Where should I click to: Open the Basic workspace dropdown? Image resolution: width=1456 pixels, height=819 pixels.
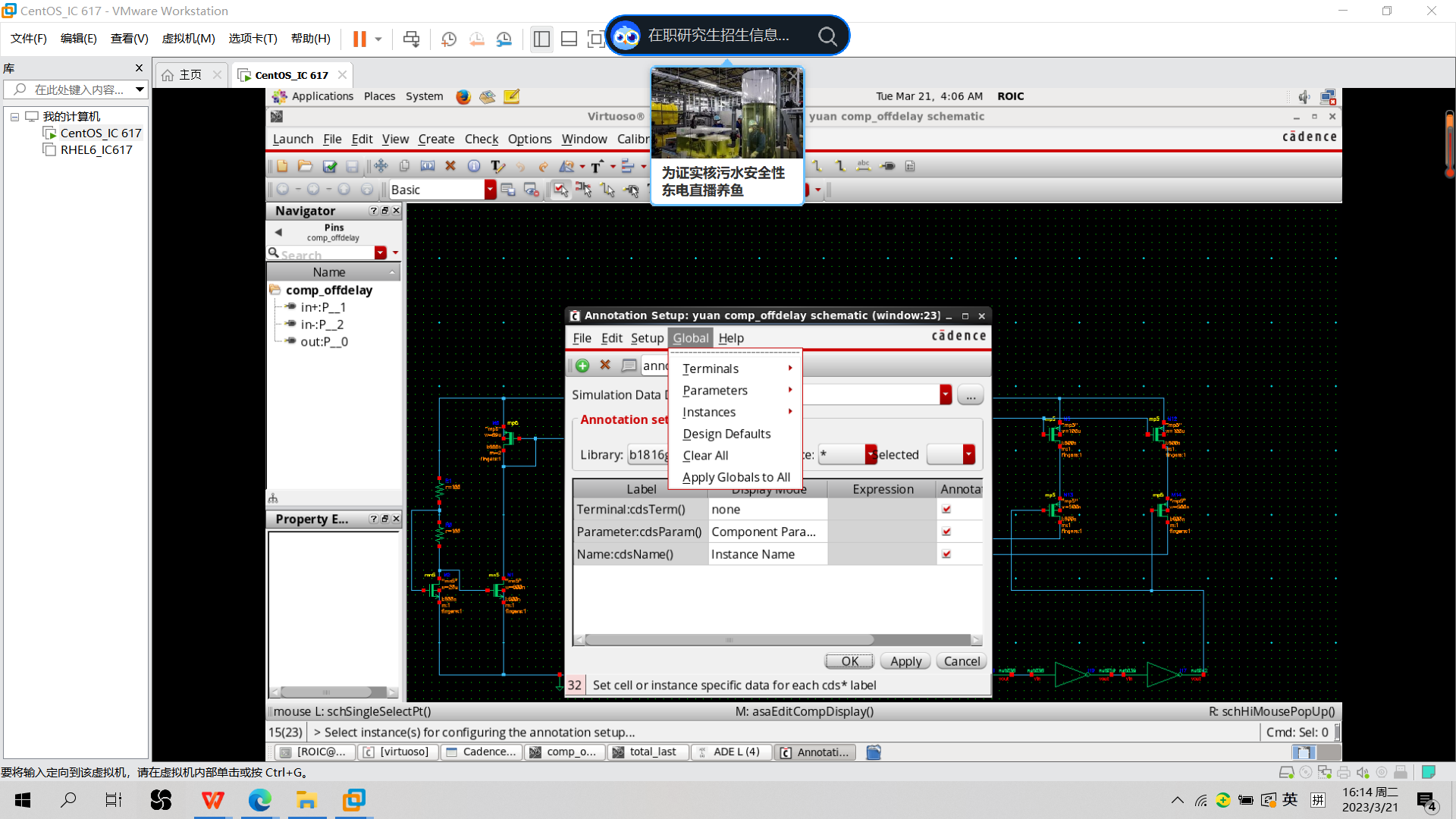(490, 190)
